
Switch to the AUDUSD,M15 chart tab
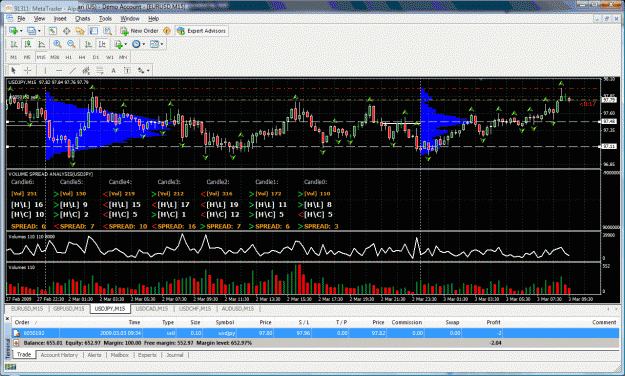[x=238, y=309]
